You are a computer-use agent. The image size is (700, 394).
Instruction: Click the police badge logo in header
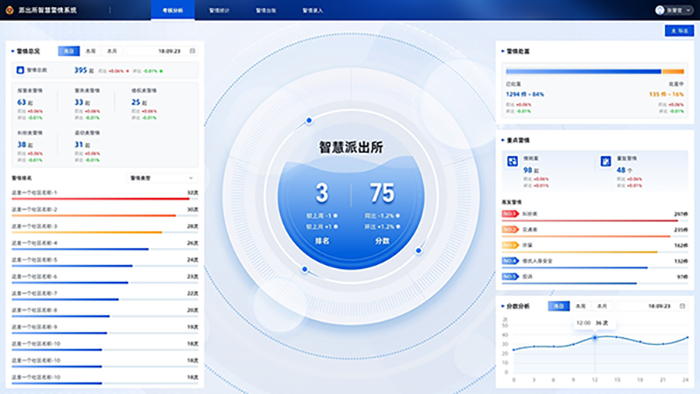[10, 10]
